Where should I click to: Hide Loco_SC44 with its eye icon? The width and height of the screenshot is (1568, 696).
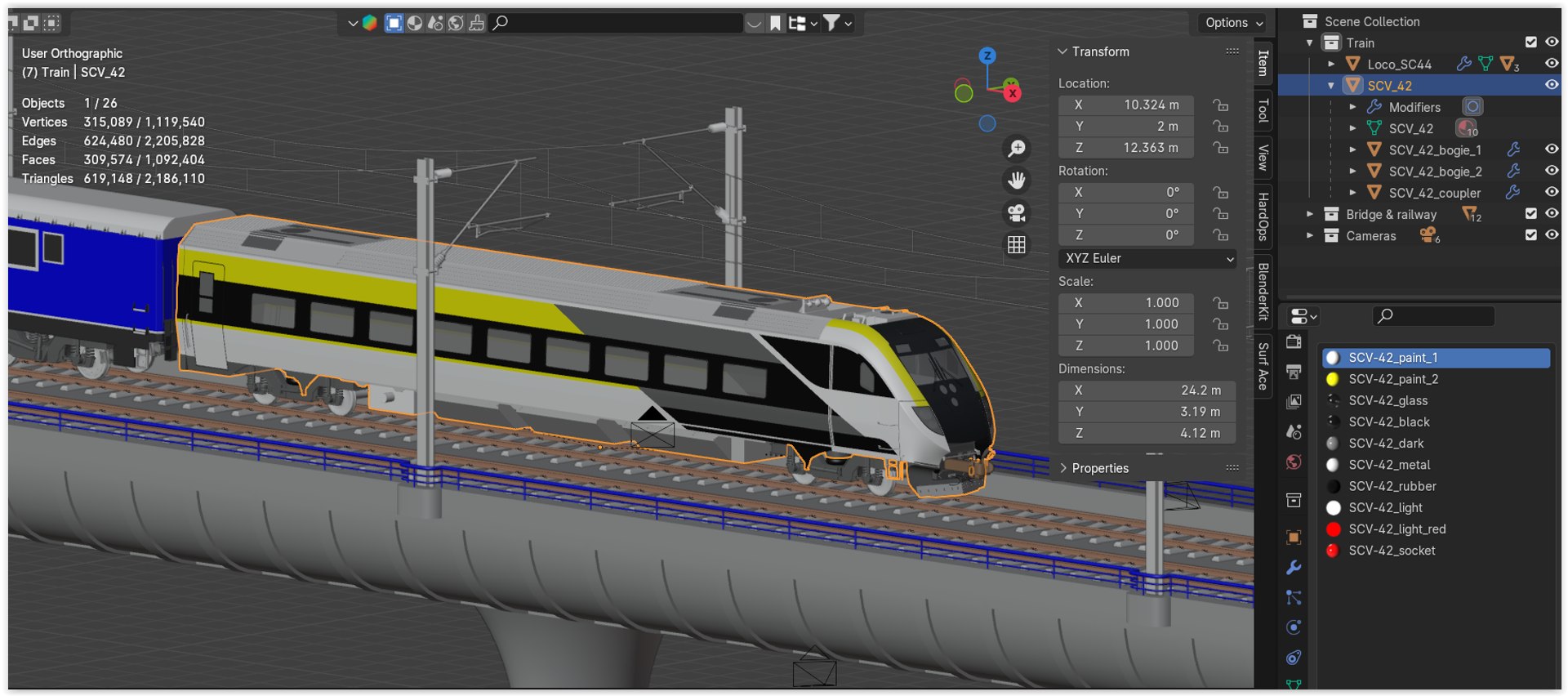pos(1552,64)
